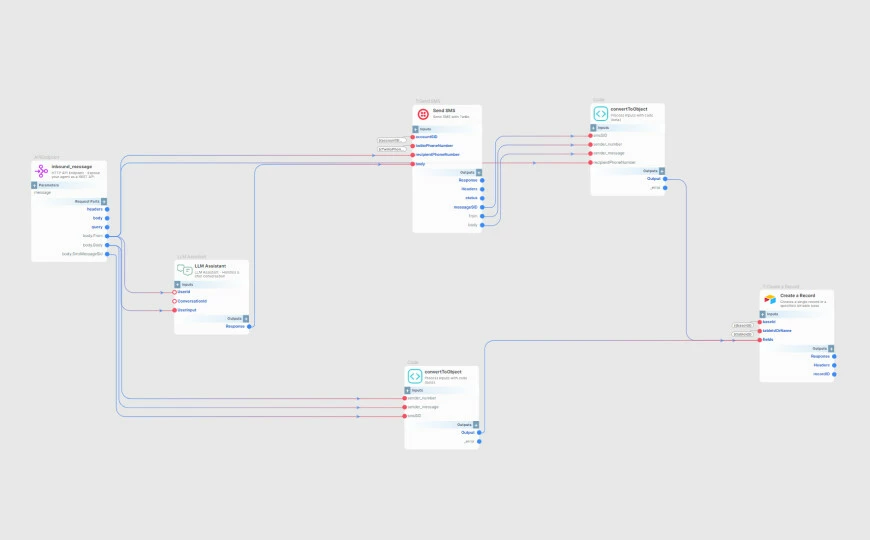Image resolution: width=870 pixels, height=540 pixels.
Task: Select recipientPhoneNumber input port on convertToObject node
Action: [590, 163]
